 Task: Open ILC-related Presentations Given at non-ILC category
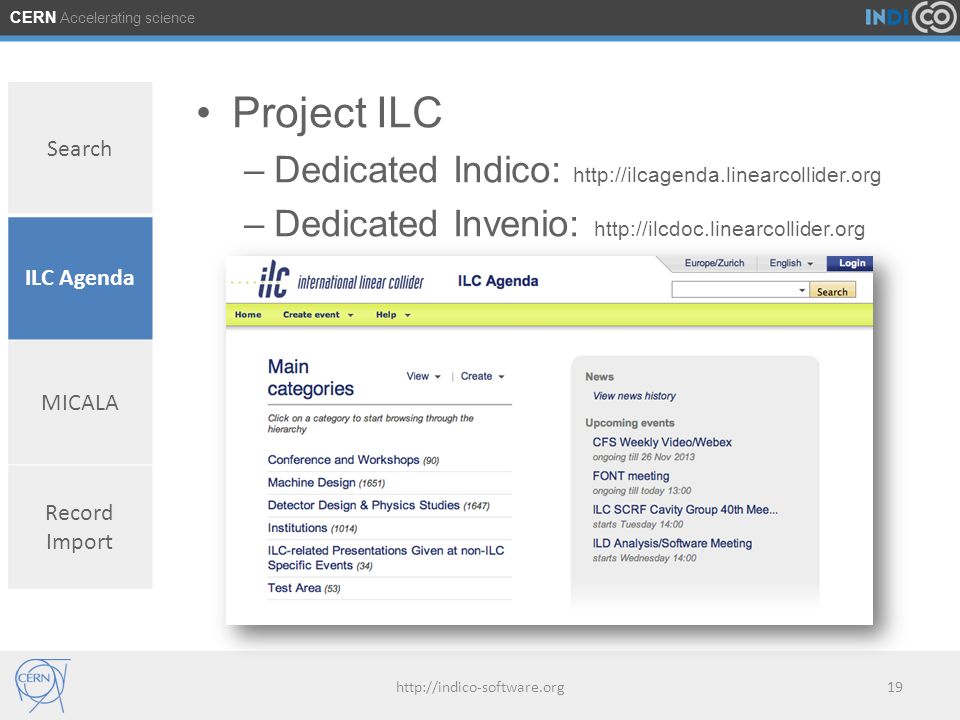pyautogui.click(x=386, y=558)
